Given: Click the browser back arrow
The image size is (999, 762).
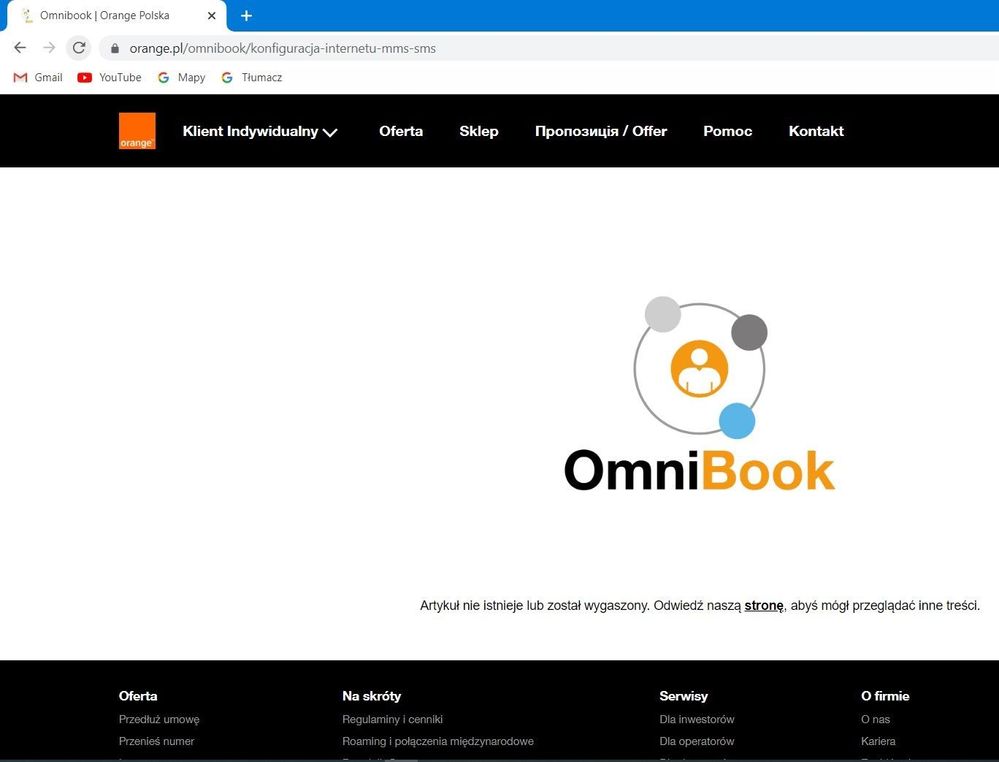Looking at the screenshot, I should pos(20,48).
